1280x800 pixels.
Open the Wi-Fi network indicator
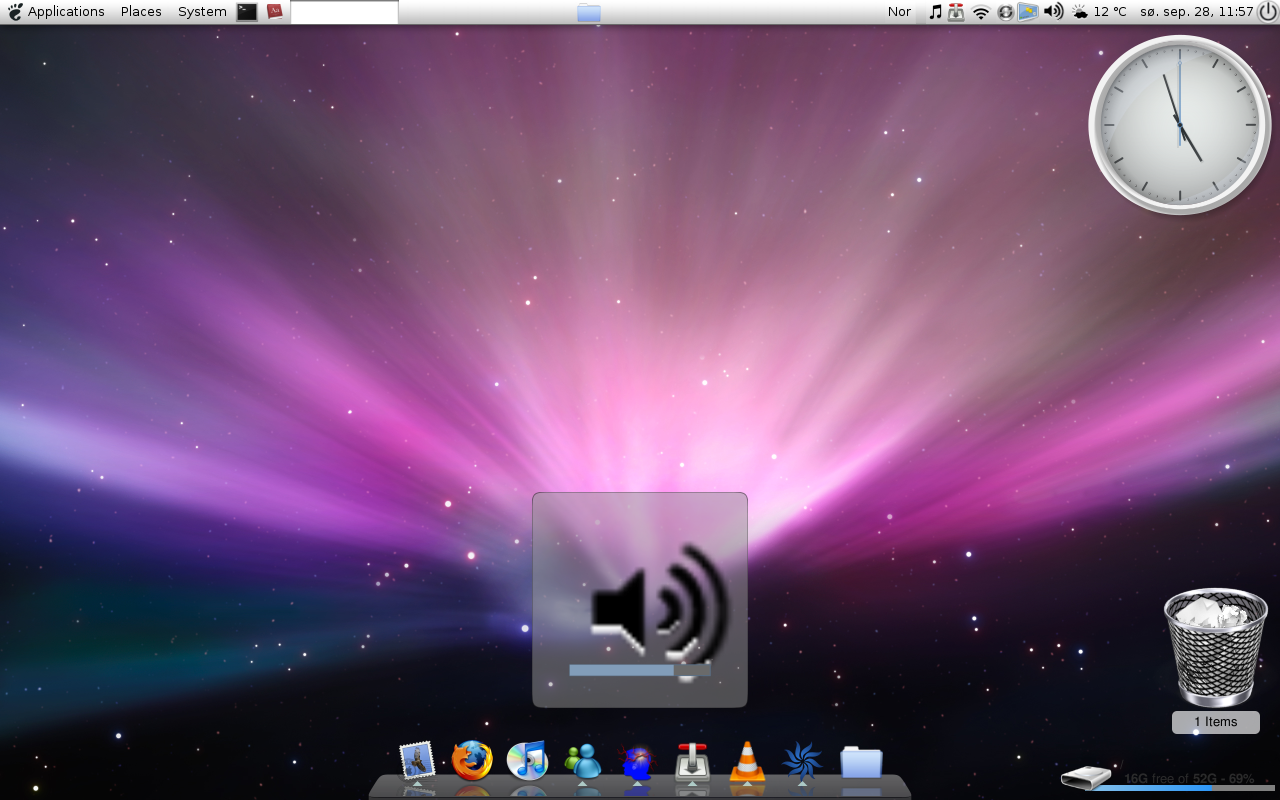981,12
